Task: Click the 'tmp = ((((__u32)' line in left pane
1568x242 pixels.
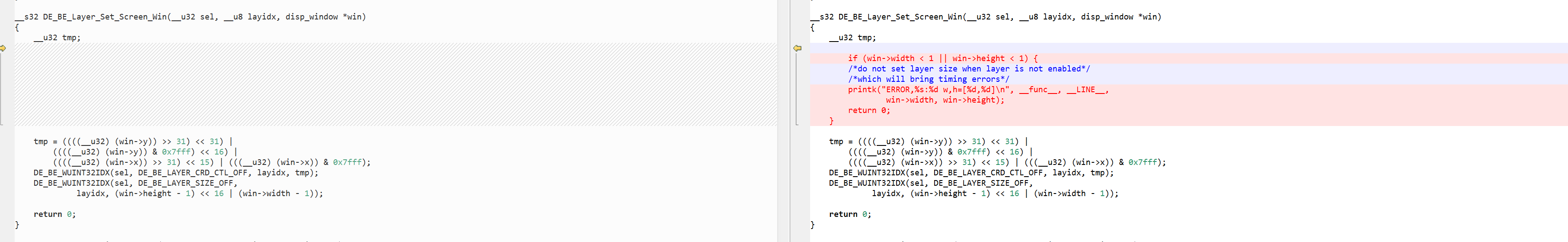Action: click(x=133, y=142)
